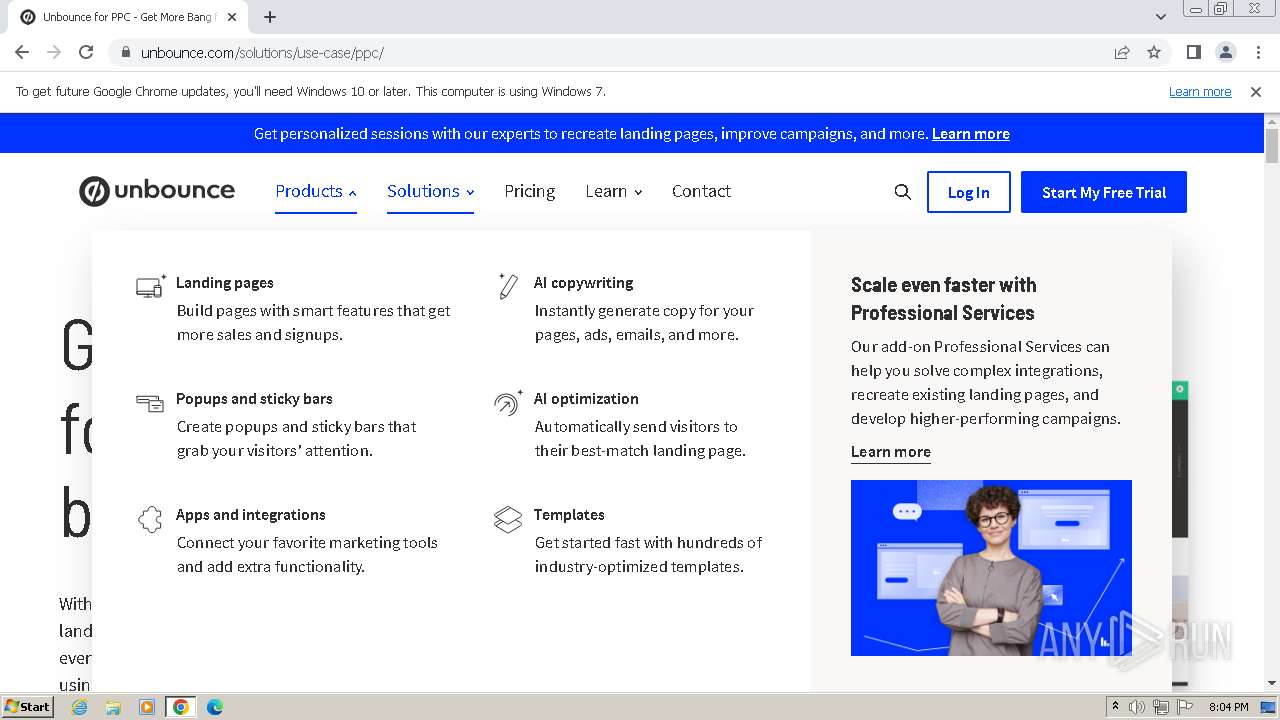This screenshot has width=1280, height=720.
Task: Click Learn more under Professional Services
Action: pos(891,452)
